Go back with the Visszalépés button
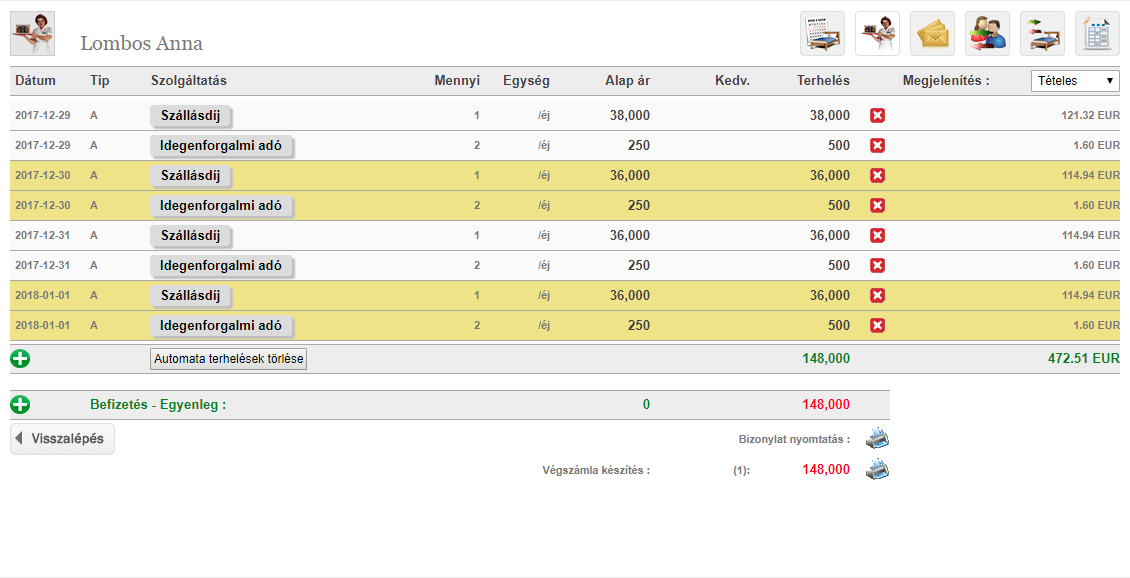 point(62,439)
